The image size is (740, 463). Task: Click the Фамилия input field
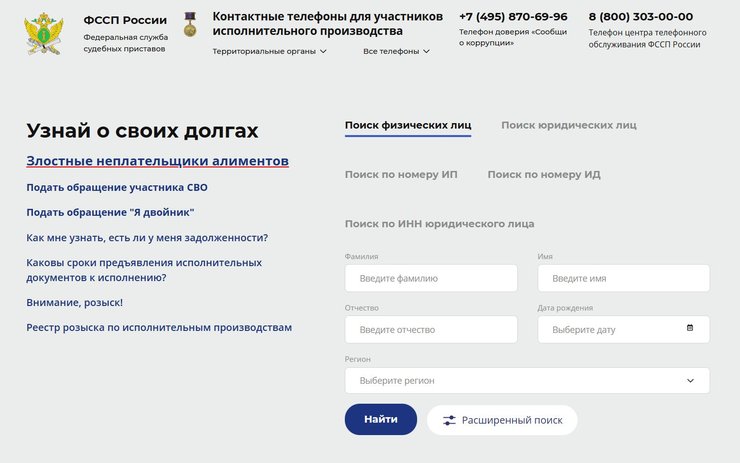click(431, 278)
